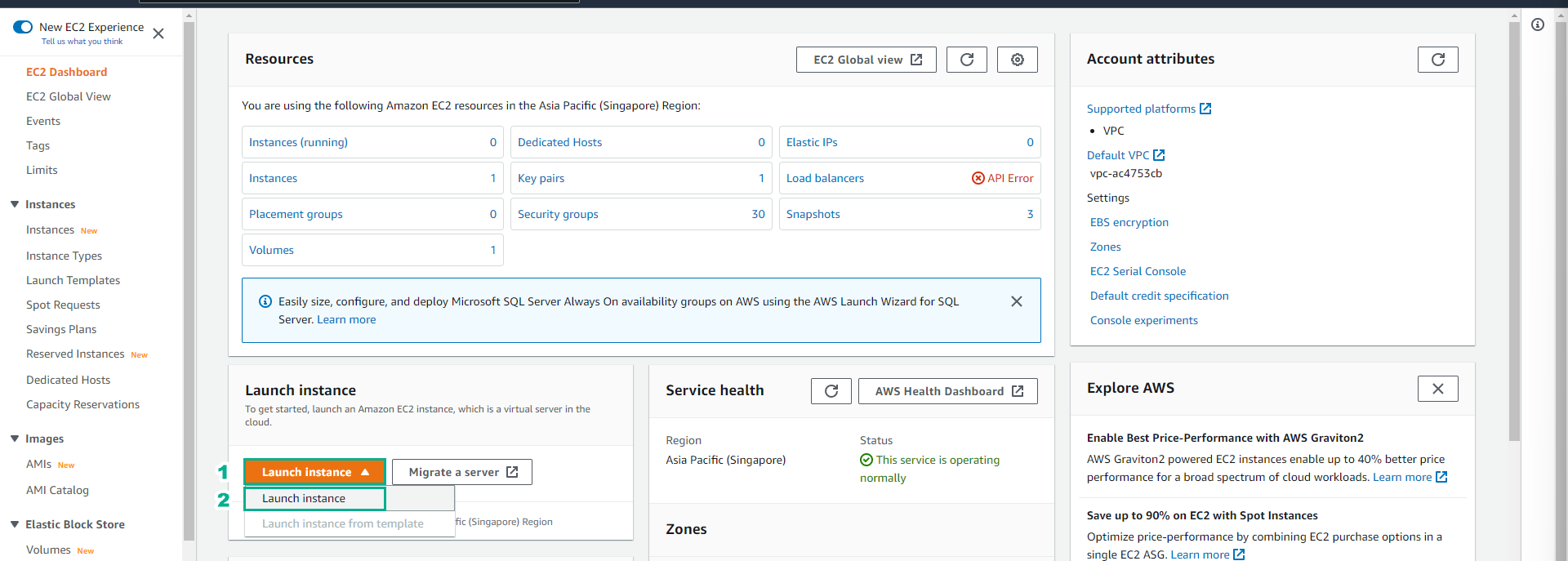Open Default credit specification
1568x561 pixels.
click(x=1159, y=296)
